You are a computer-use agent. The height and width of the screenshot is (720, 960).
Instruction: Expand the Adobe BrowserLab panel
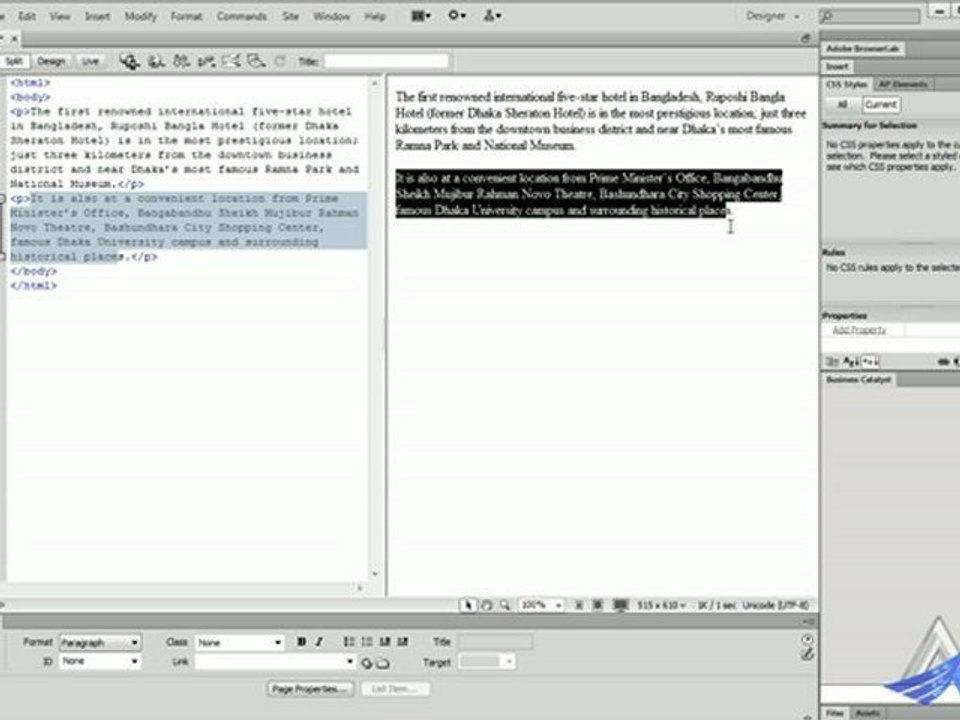(861, 48)
